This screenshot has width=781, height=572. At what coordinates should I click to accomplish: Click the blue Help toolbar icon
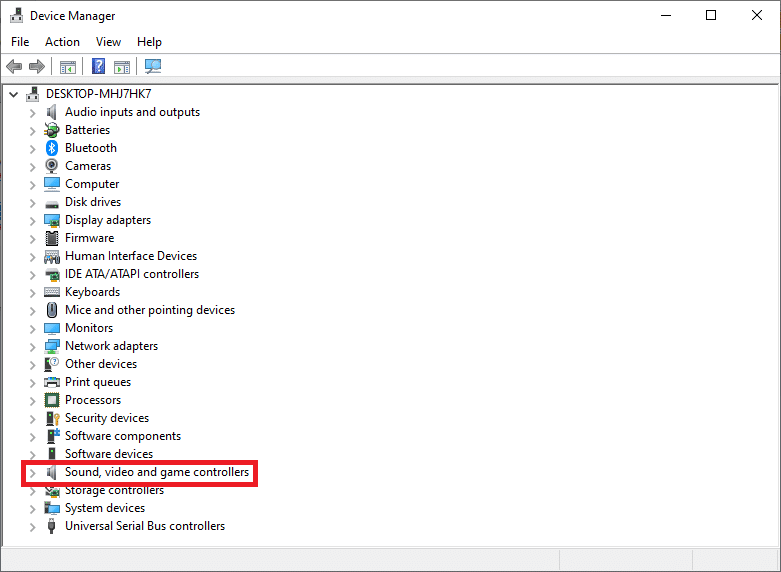99,66
